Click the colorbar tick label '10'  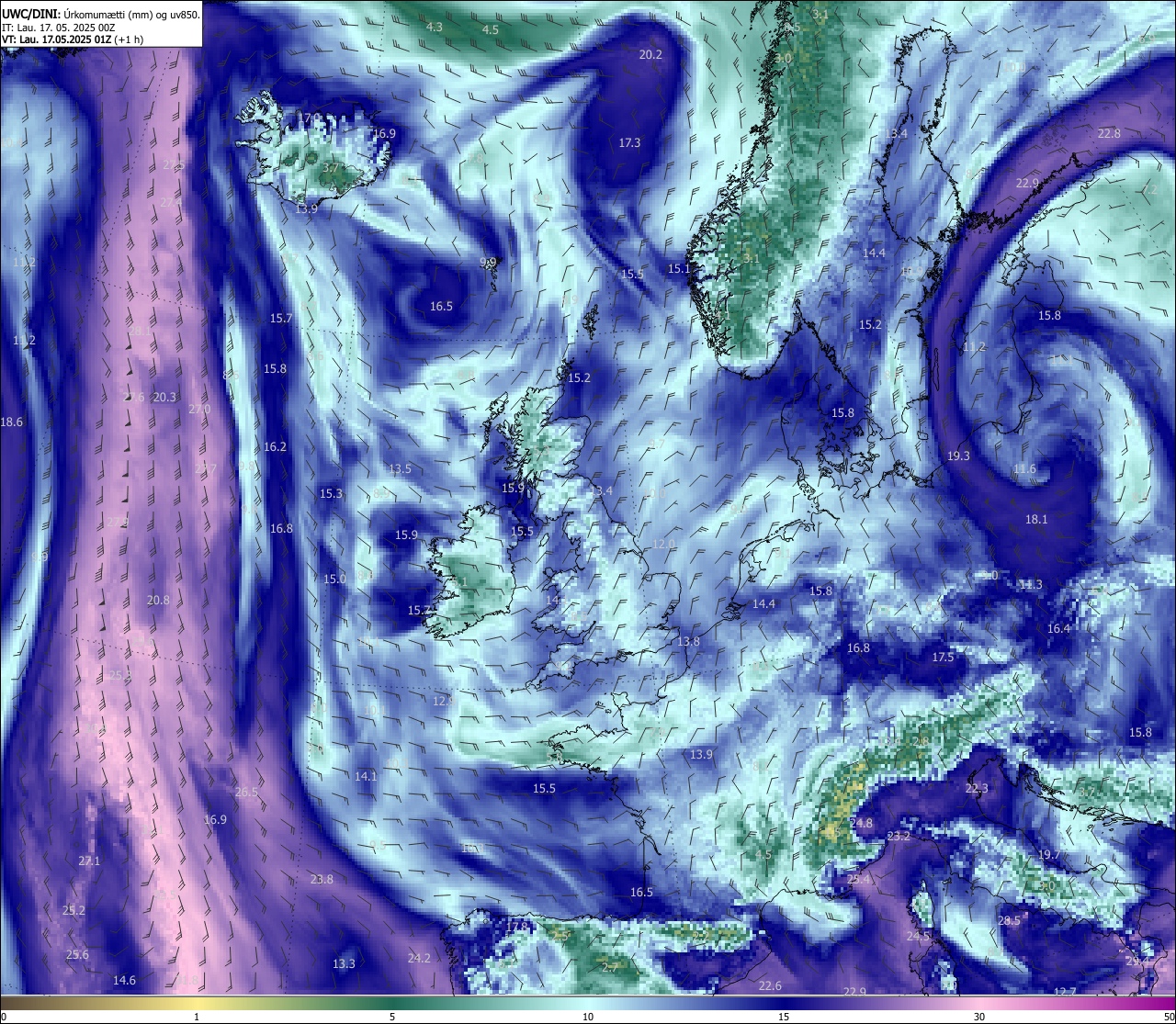coord(588,1017)
